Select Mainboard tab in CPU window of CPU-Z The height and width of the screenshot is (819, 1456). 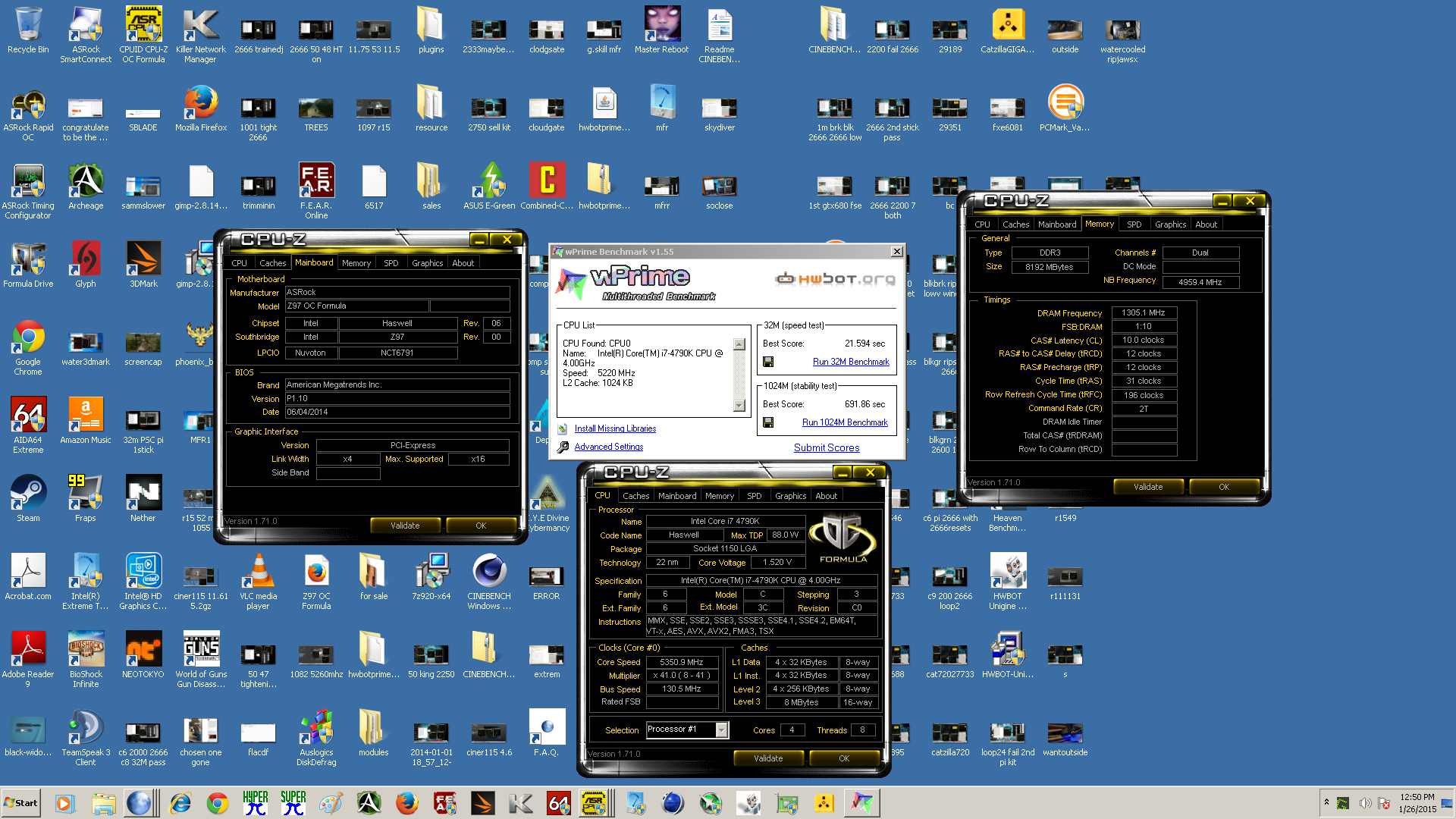(x=677, y=496)
